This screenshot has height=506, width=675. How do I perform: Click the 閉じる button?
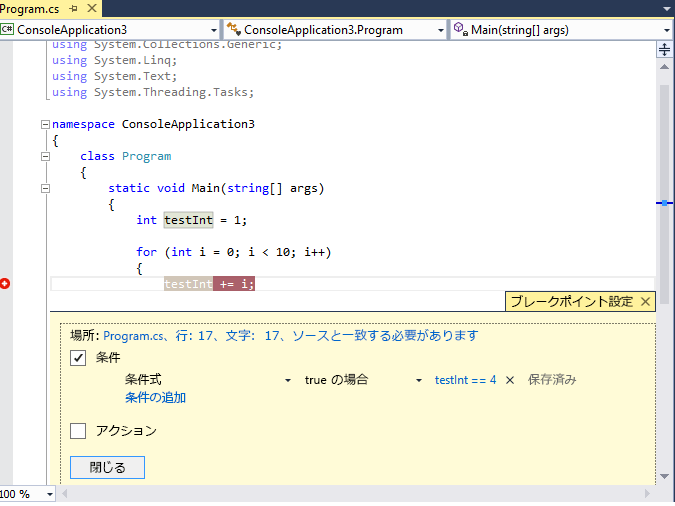point(107,467)
